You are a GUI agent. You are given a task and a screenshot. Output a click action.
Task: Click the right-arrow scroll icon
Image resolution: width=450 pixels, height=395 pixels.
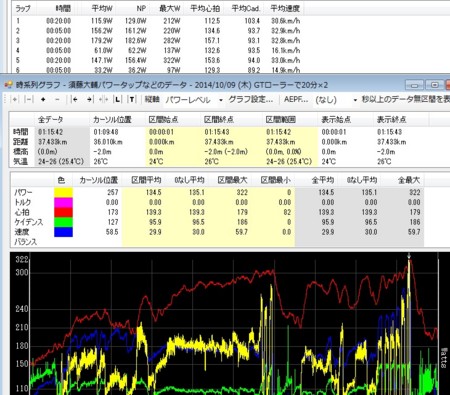pyautogui.click(x=89, y=99)
